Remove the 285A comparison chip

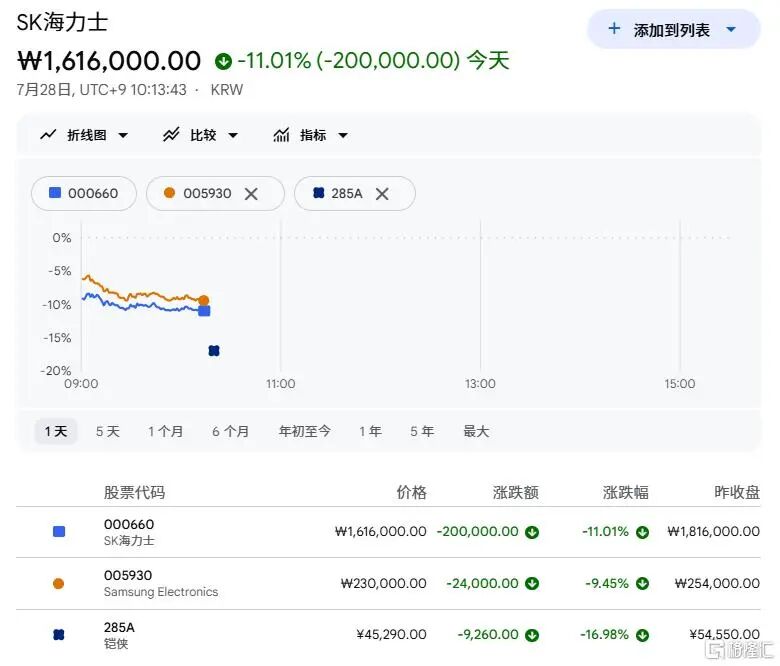click(x=382, y=193)
